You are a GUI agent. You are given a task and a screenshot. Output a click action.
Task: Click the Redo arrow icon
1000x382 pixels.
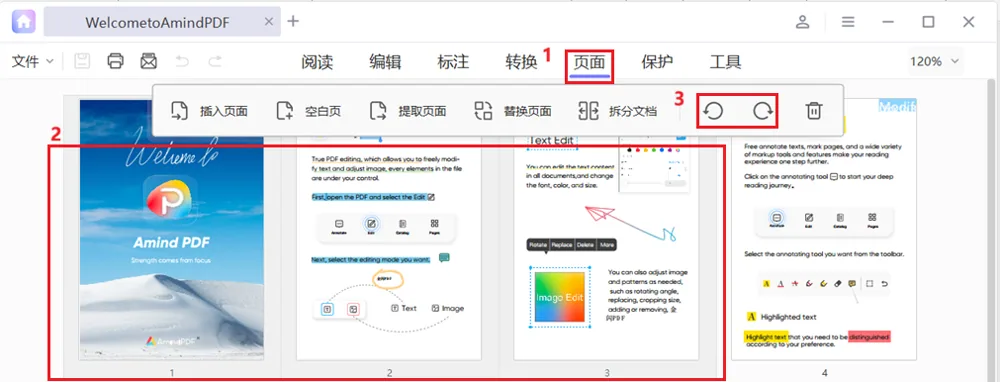click(215, 61)
